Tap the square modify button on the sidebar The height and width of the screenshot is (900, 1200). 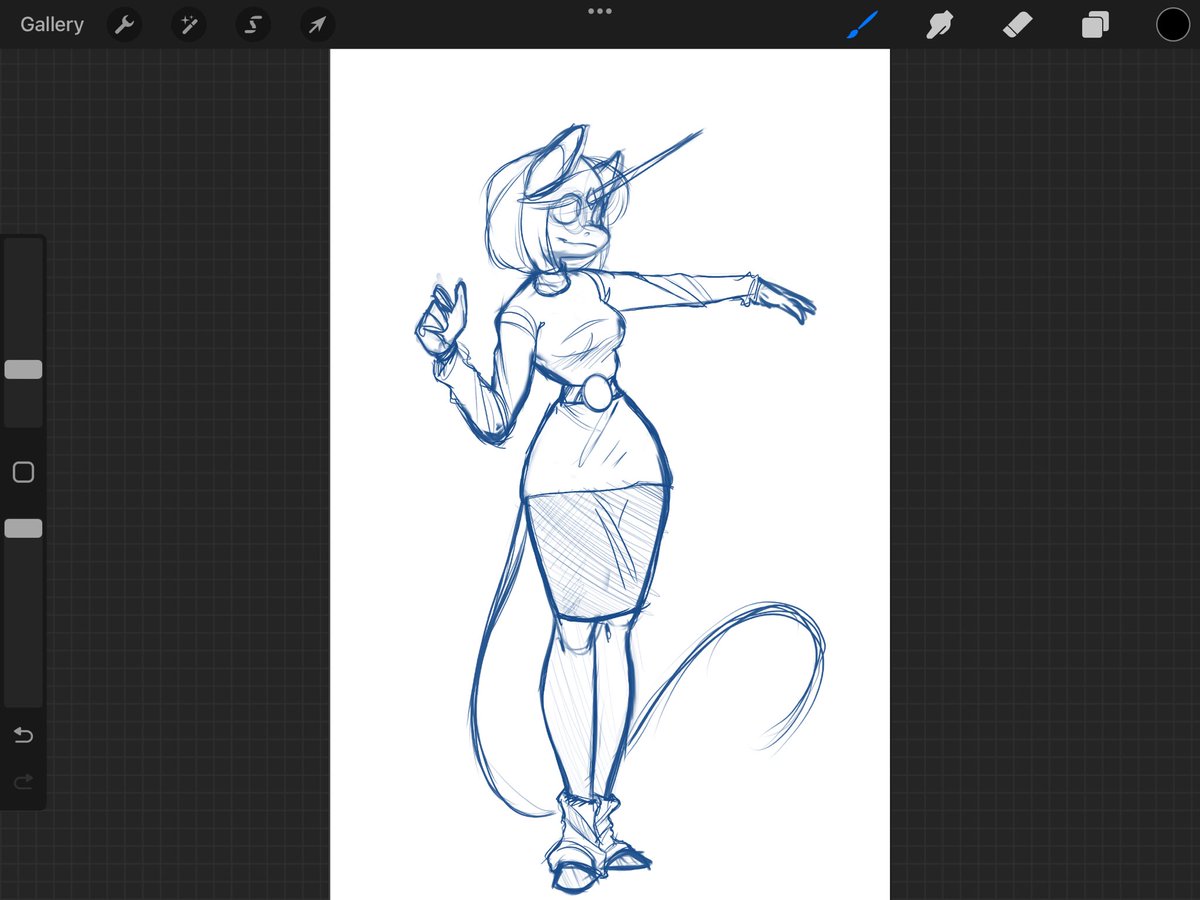coord(23,472)
